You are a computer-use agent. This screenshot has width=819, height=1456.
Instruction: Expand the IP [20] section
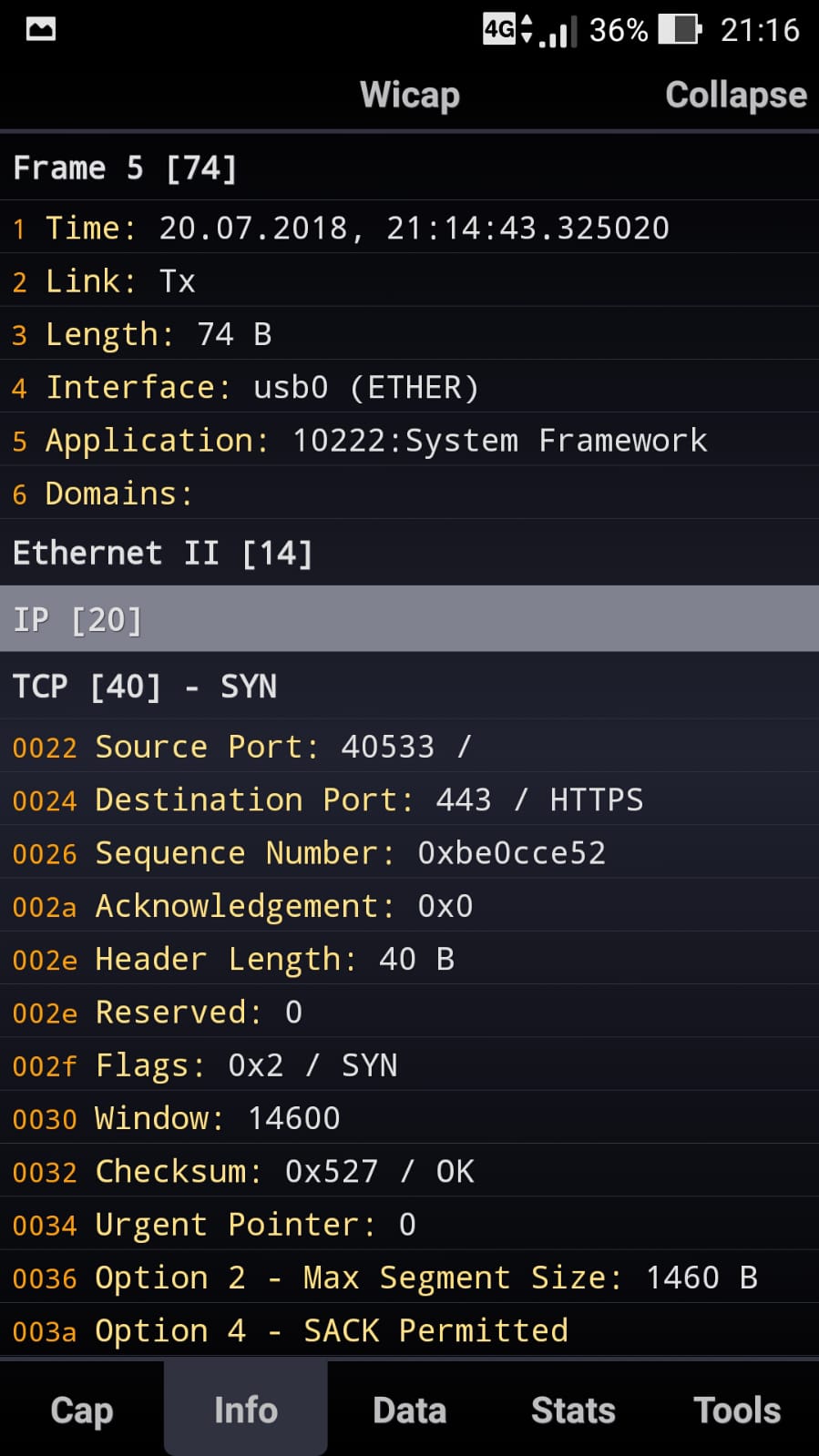pyautogui.click(x=410, y=619)
